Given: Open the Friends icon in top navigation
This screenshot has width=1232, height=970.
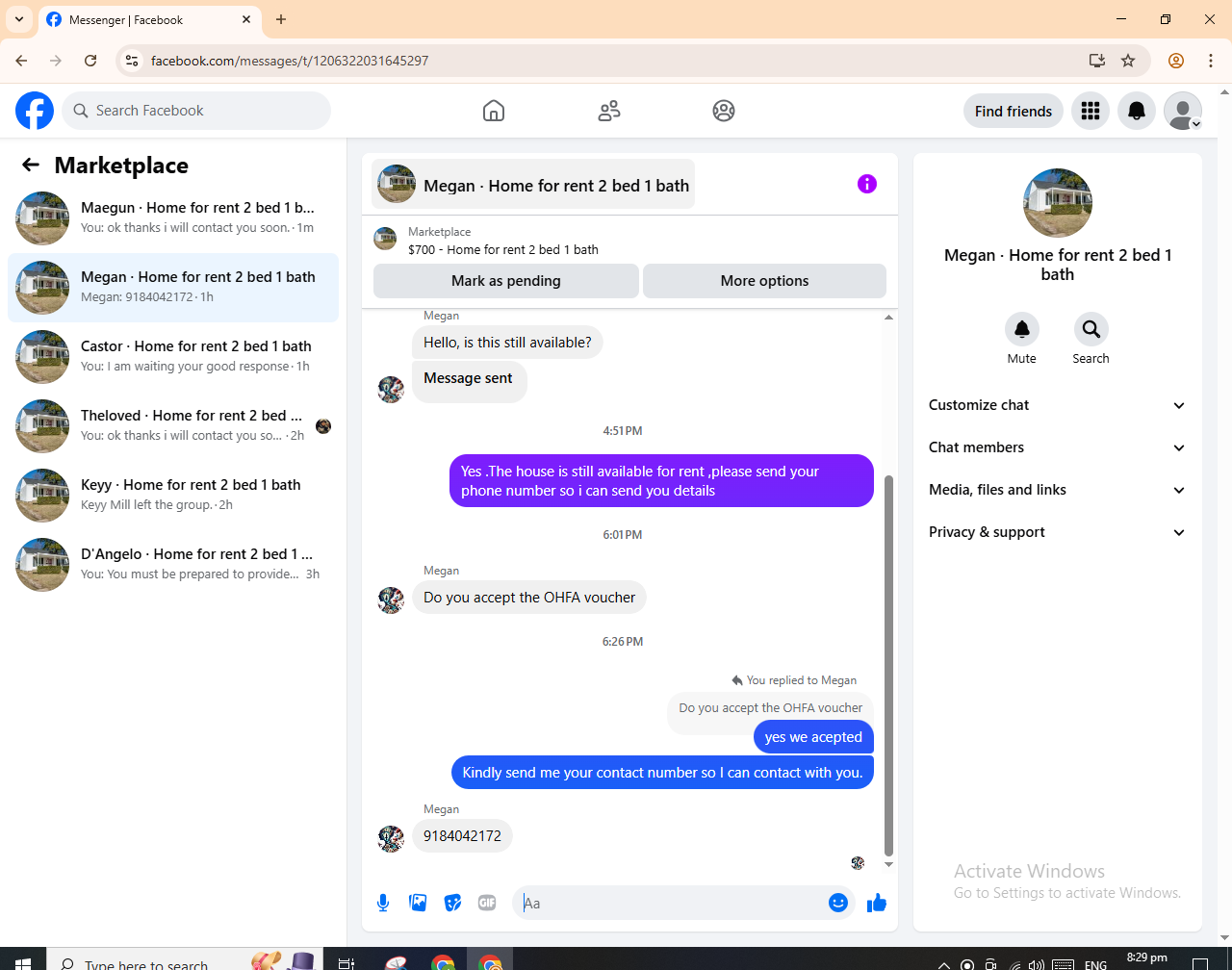Looking at the screenshot, I should pos(609,111).
